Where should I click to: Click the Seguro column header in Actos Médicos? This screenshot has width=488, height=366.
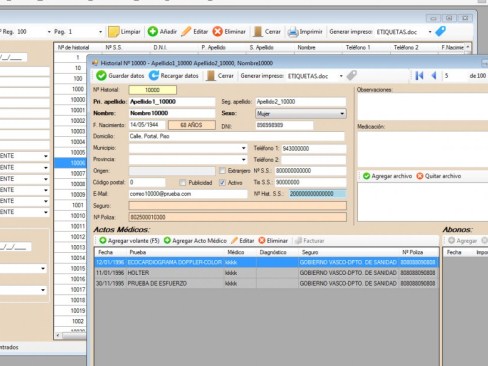click(310, 252)
